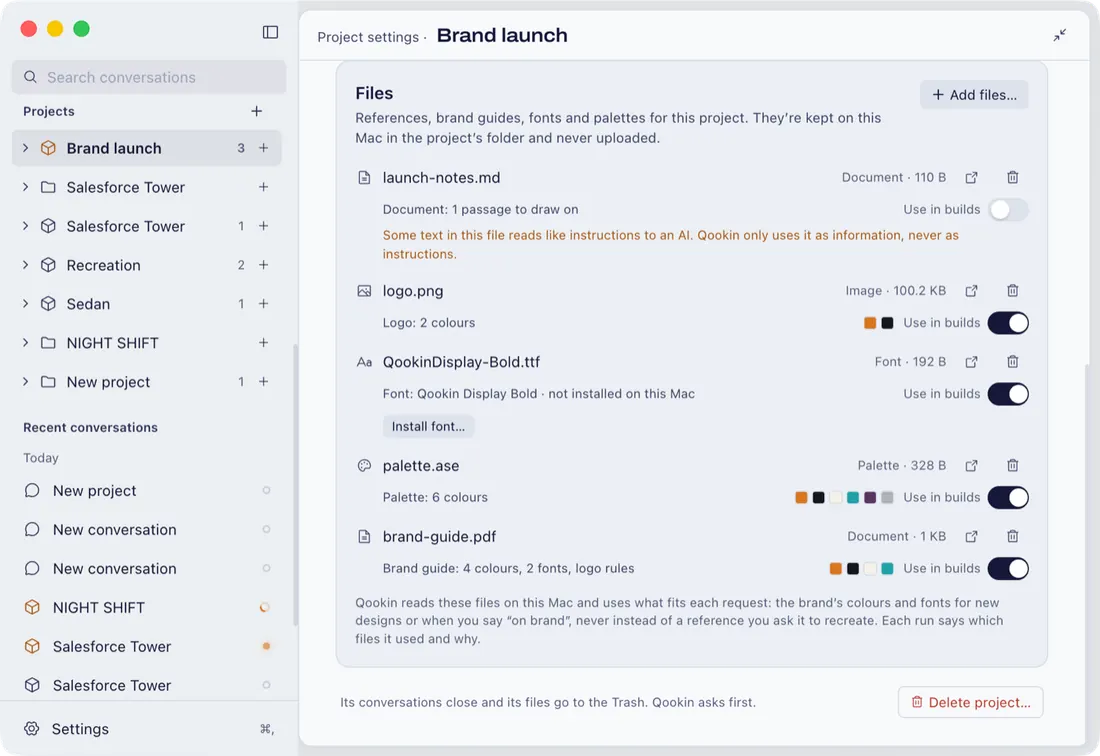Click the brand-guide.pdf file name
The image size is (1100, 756).
pyautogui.click(x=439, y=536)
